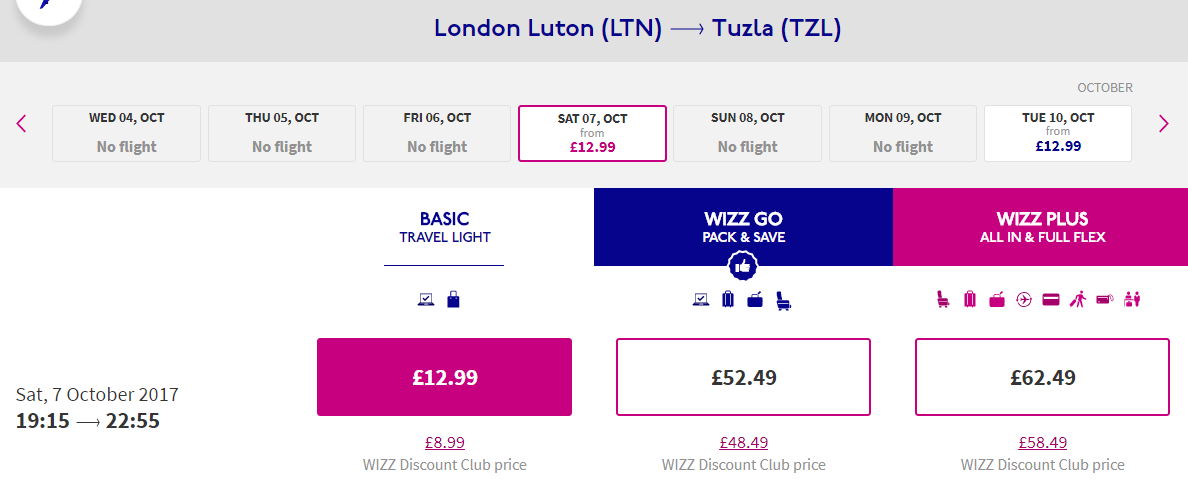The width and height of the screenshot is (1188, 480).
Task: Click the online check-in laptop icon under BASIC
Action: click(426, 300)
